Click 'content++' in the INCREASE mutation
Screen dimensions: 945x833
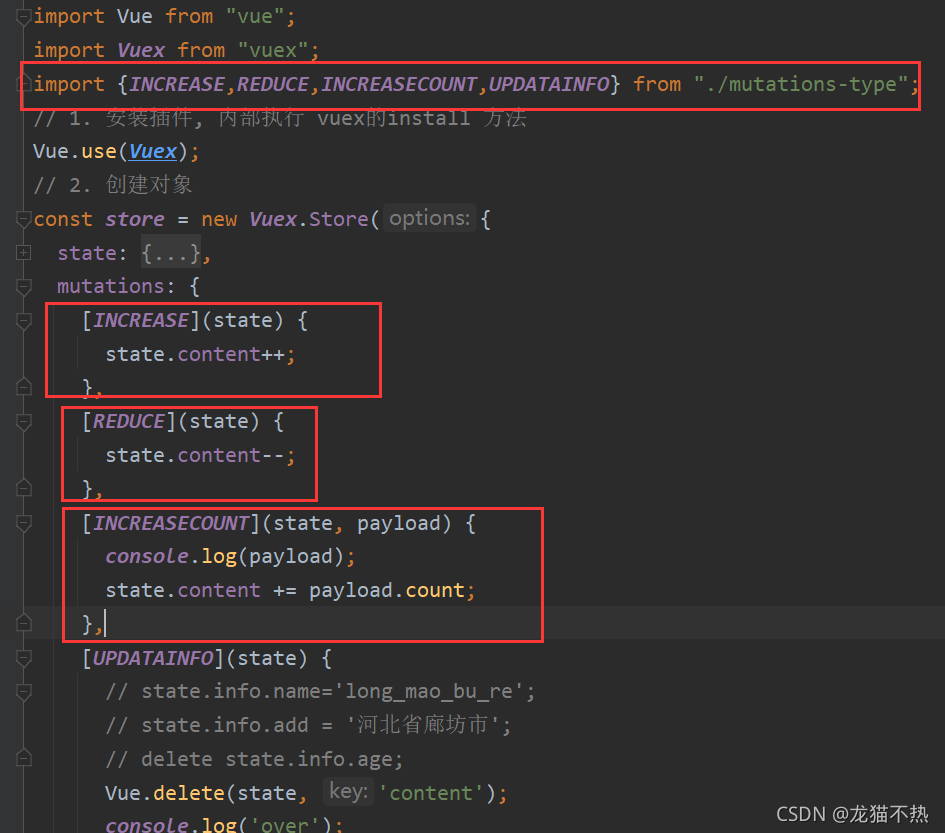pyautogui.click(x=231, y=354)
